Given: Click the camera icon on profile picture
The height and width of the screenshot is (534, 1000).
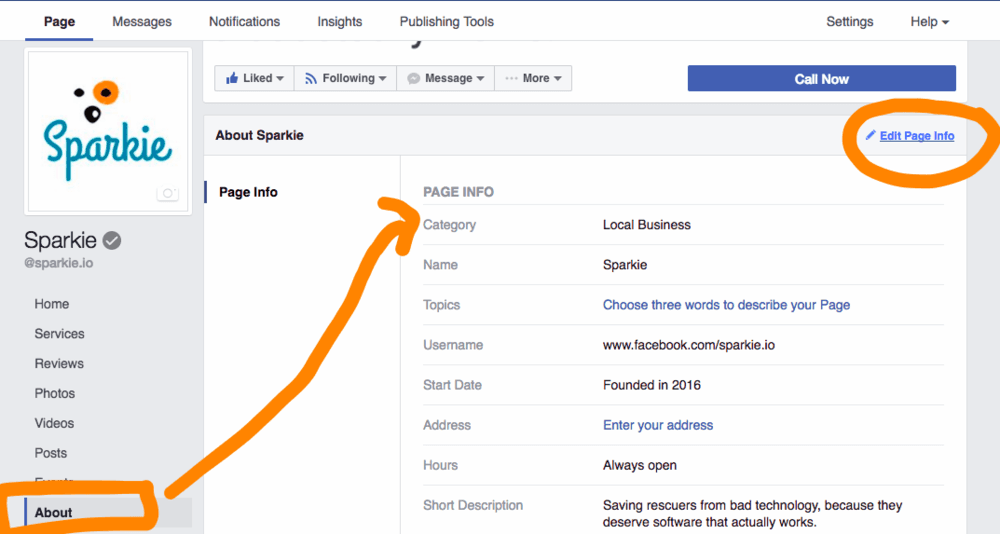Looking at the screenshot, I should click(169, 194).
